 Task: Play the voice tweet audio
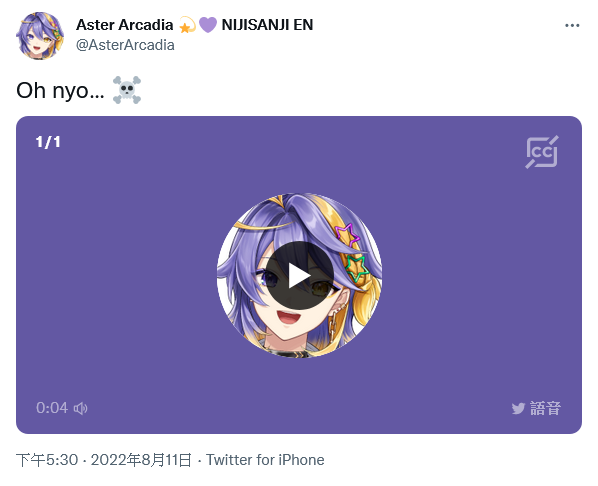pos(299,275)
